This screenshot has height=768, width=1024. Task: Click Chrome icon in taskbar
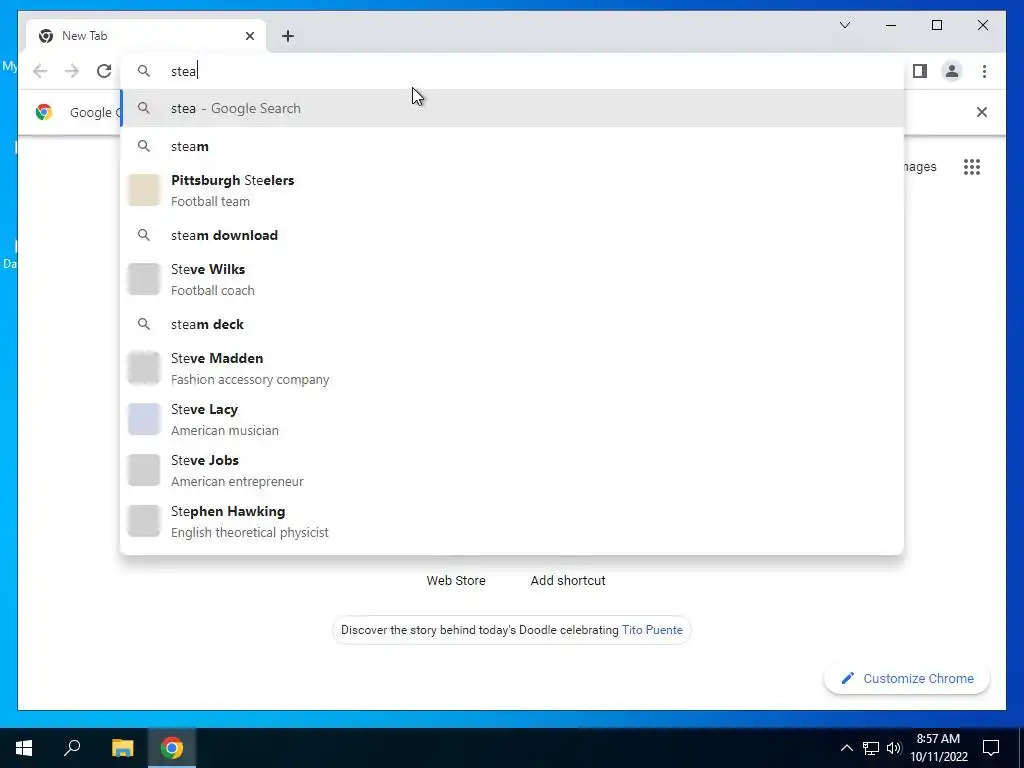[172, 748]
